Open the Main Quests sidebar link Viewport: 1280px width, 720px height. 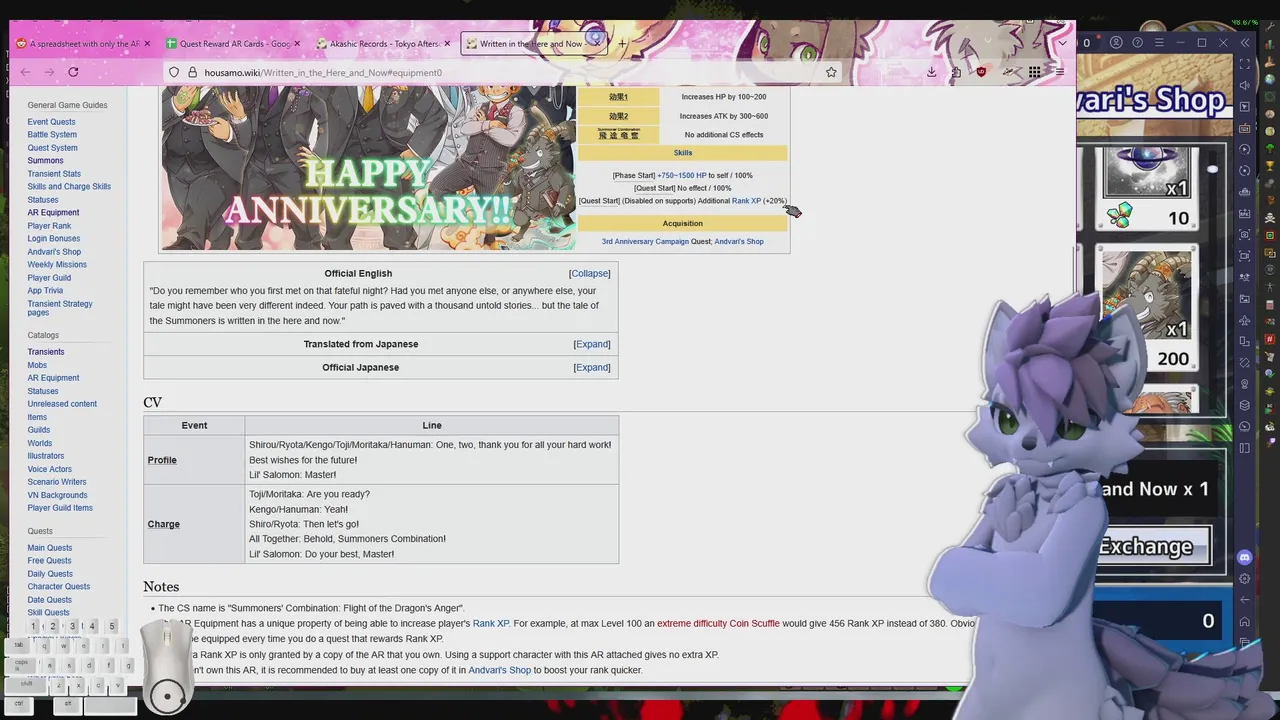pyautogui.click(x=49, y=548)
